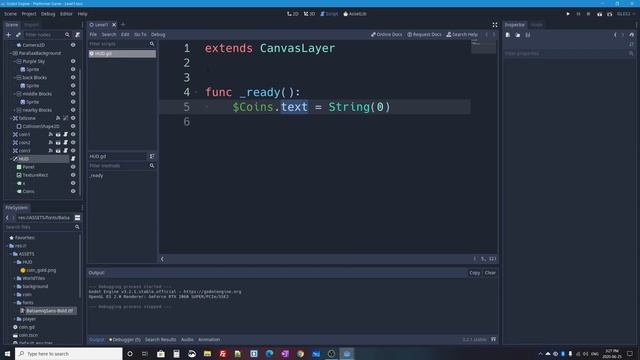Play the project with the play button

(x=568, y=14)
